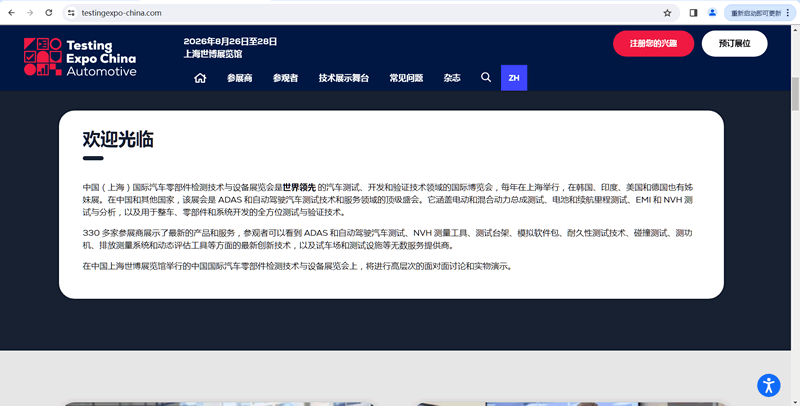The image size is (800, 406).
Task: Open the ZH language selector
Action: point(514,78)
